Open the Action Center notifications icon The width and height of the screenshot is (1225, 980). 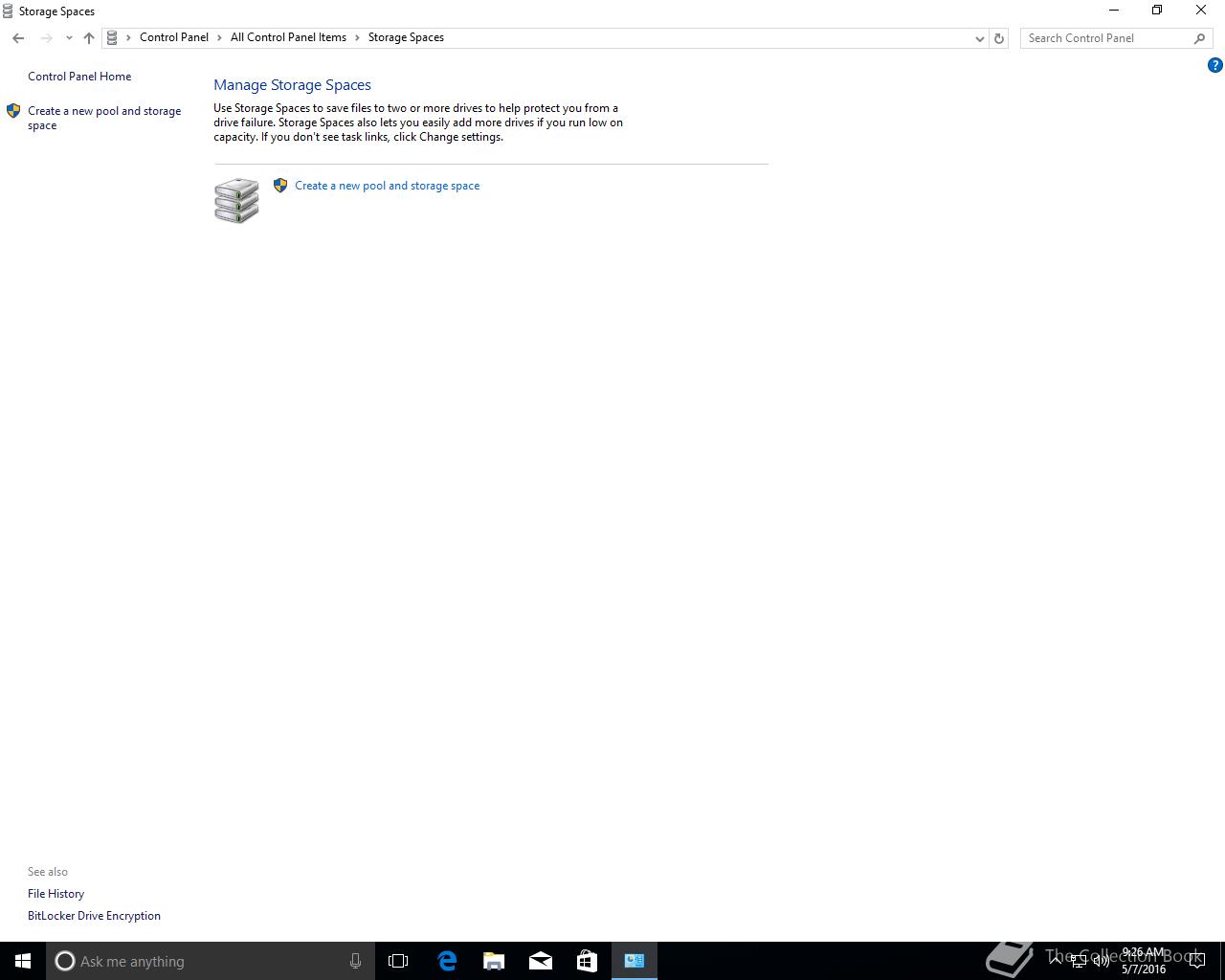click(1197, 962)
